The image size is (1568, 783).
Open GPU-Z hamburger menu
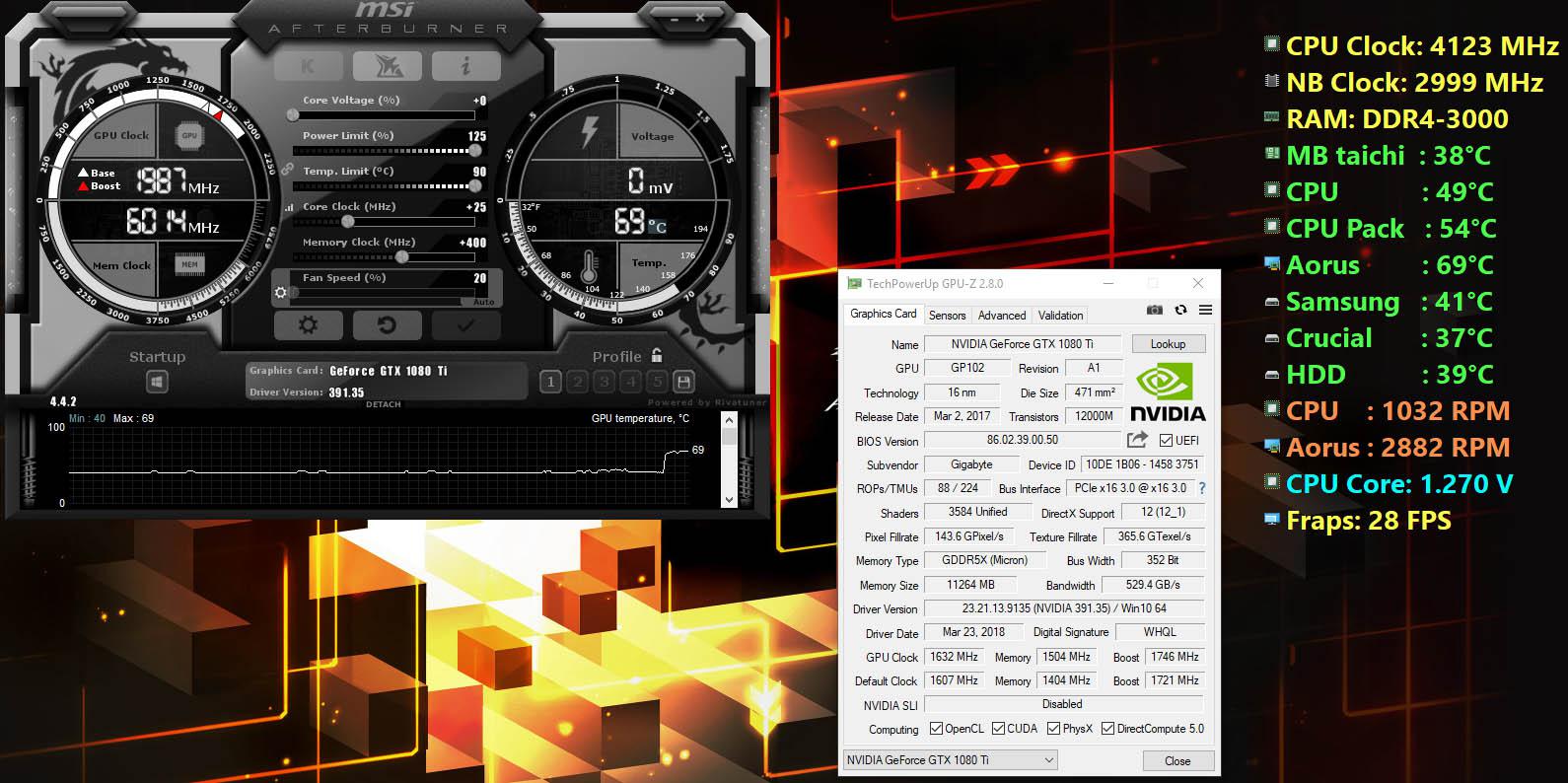click(x=1205, y=311)
